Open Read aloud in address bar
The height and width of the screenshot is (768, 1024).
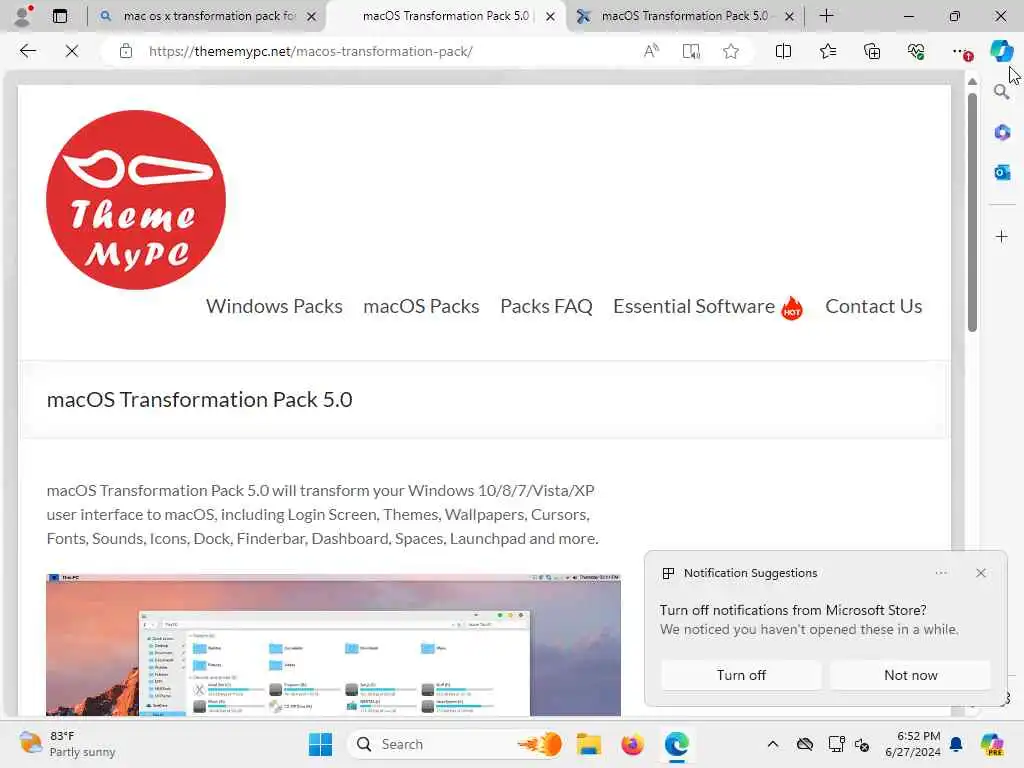(x=651, y=51)
